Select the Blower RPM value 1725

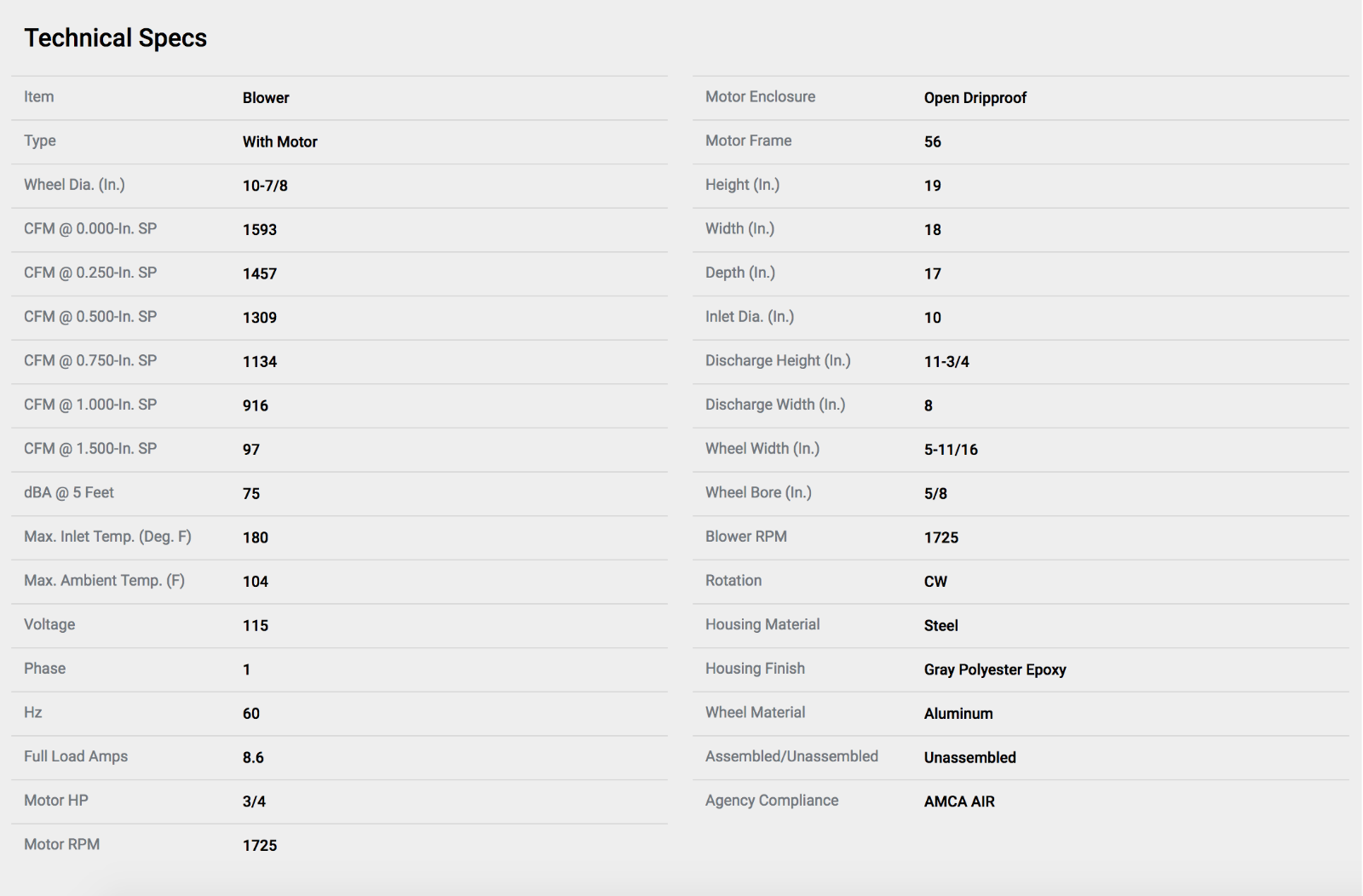pos(941,538)
